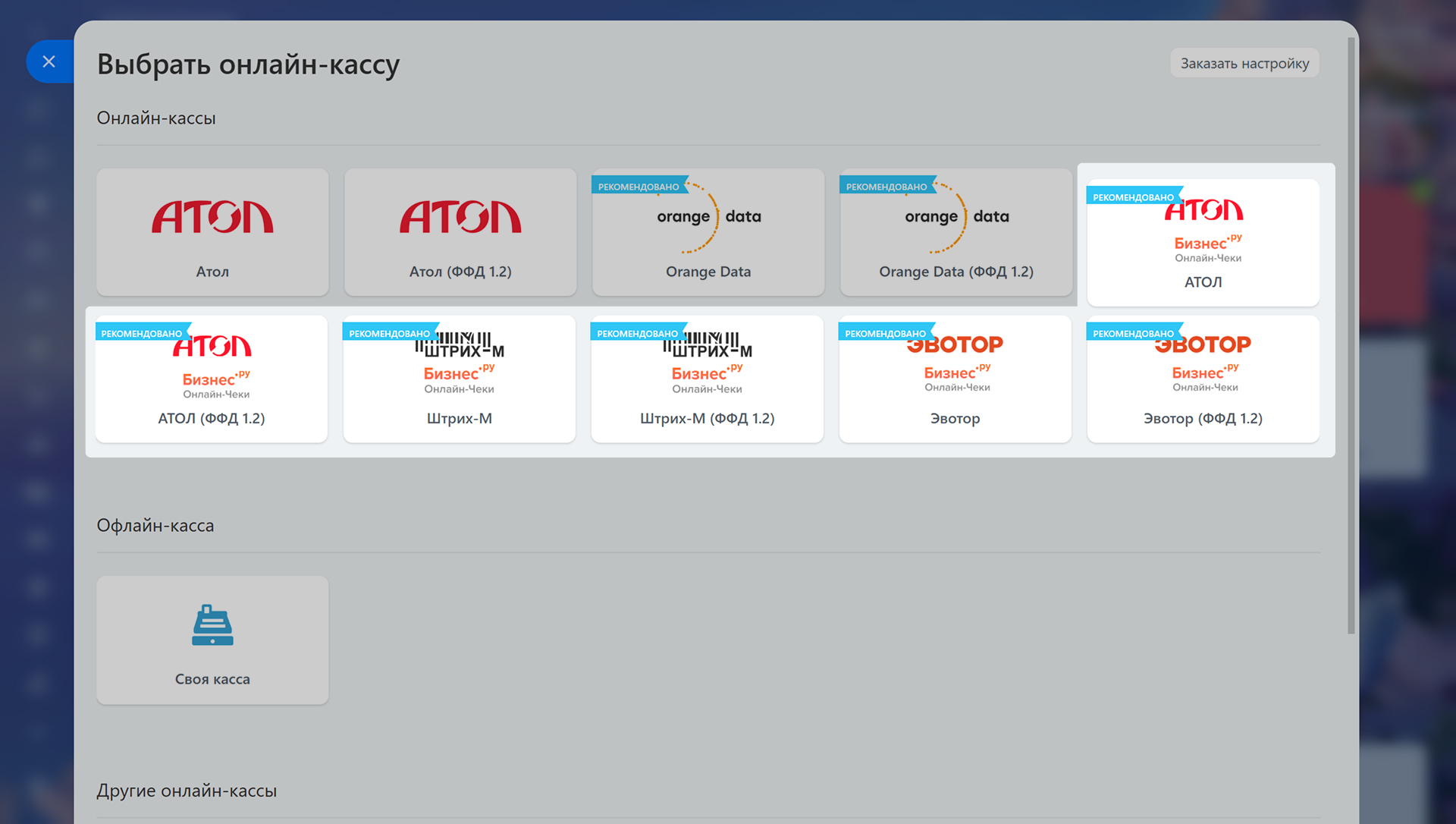Click the РЕКОМЕНДОВАНО badge on Эвотор (ФФД 1.2)

pyautogui.click(x=1134, y=333)
